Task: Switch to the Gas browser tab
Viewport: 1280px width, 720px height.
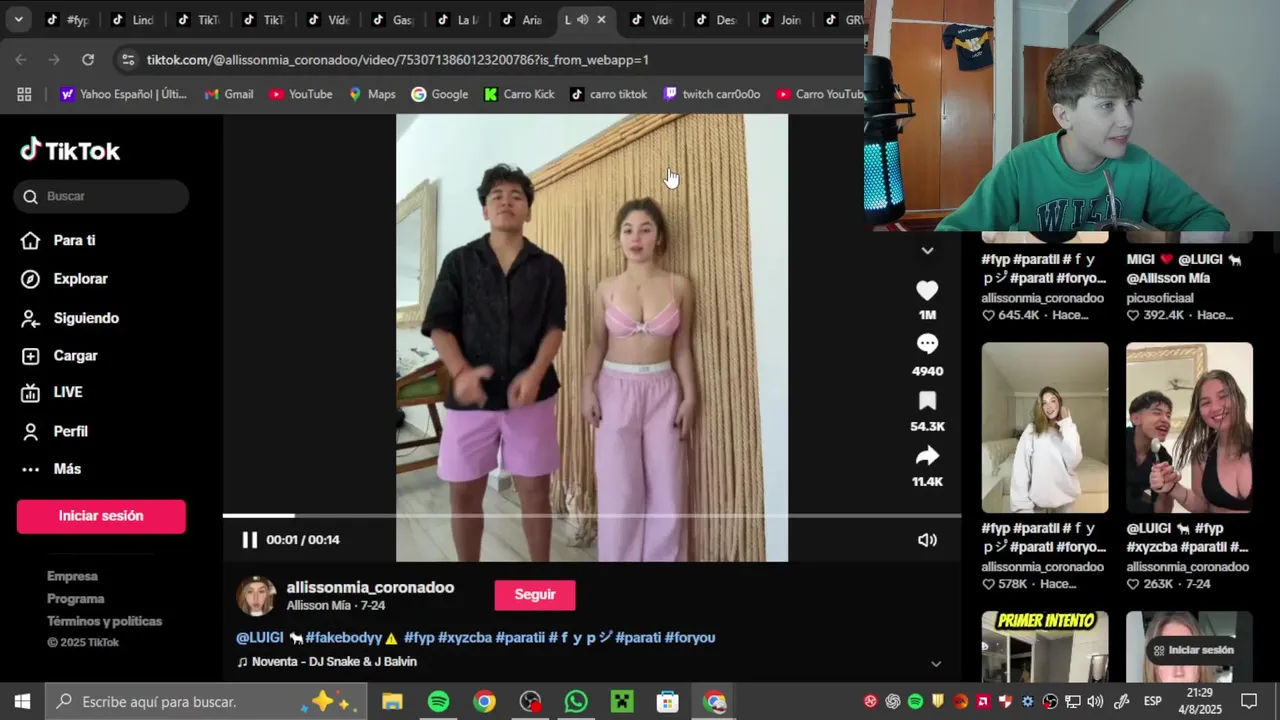Action: pos(391,20)
